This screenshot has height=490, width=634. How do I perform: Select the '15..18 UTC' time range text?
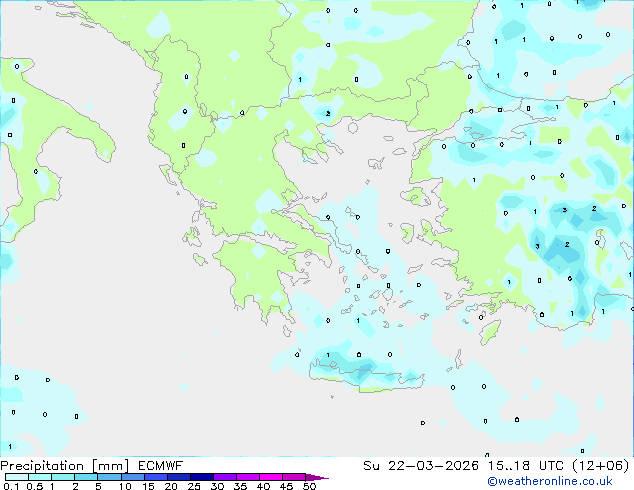(x=525, y=466)
